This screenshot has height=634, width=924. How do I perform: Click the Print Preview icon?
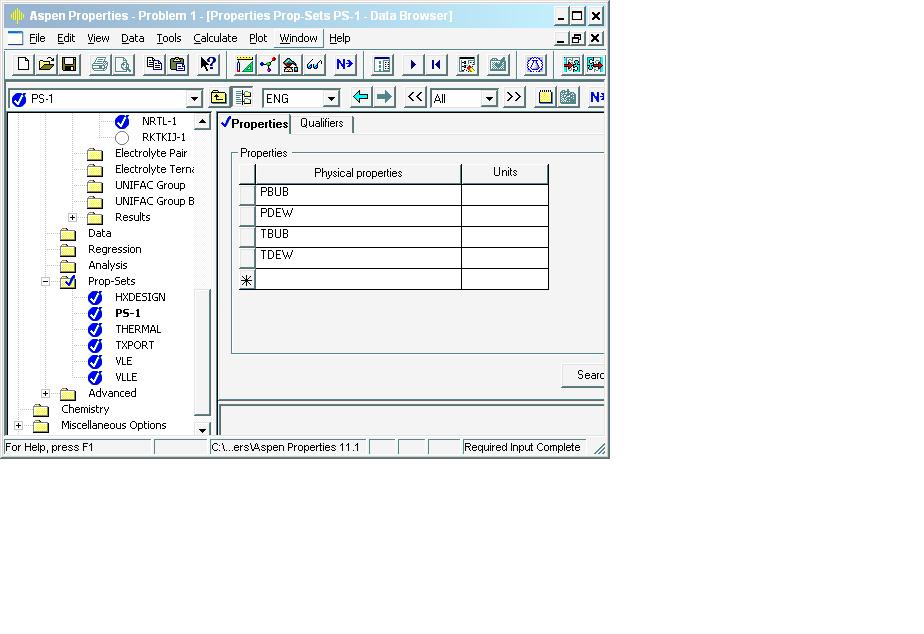point(123,64)
